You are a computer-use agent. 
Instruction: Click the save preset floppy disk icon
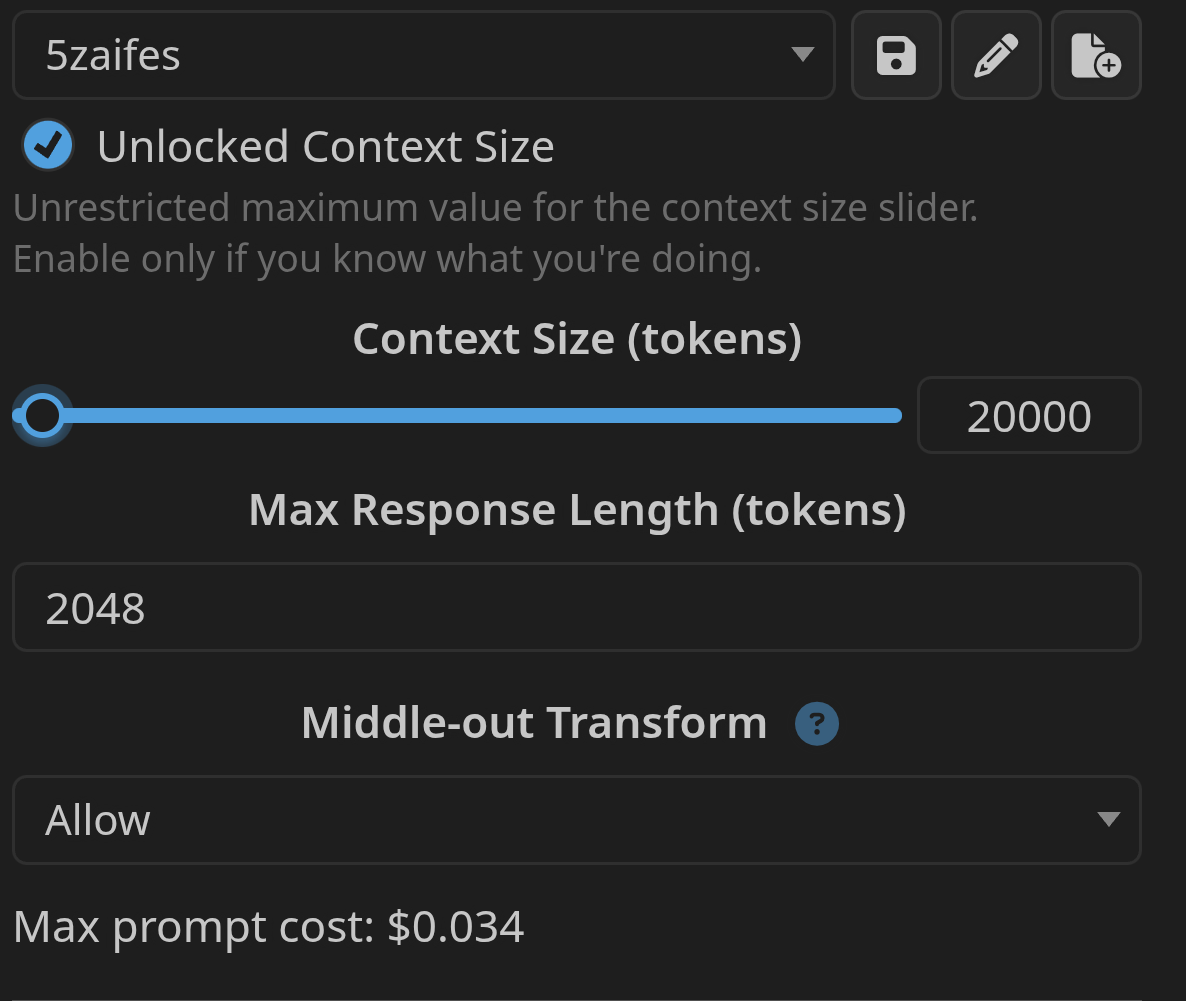(895, 55)
